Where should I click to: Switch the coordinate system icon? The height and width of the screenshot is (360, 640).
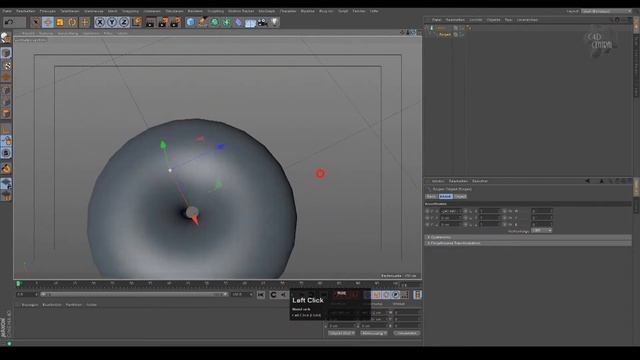[x=137, y=22]
